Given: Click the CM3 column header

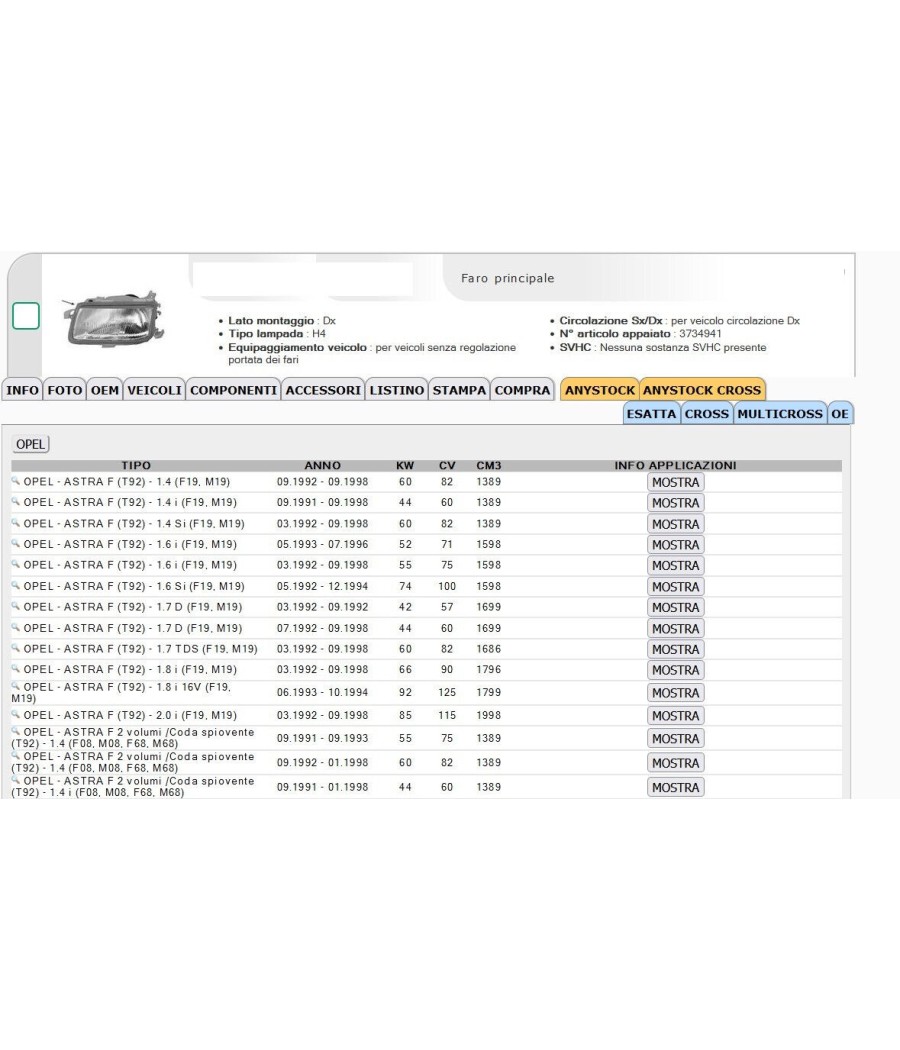Looking at the screenshot, I should (x=489, y=465).
